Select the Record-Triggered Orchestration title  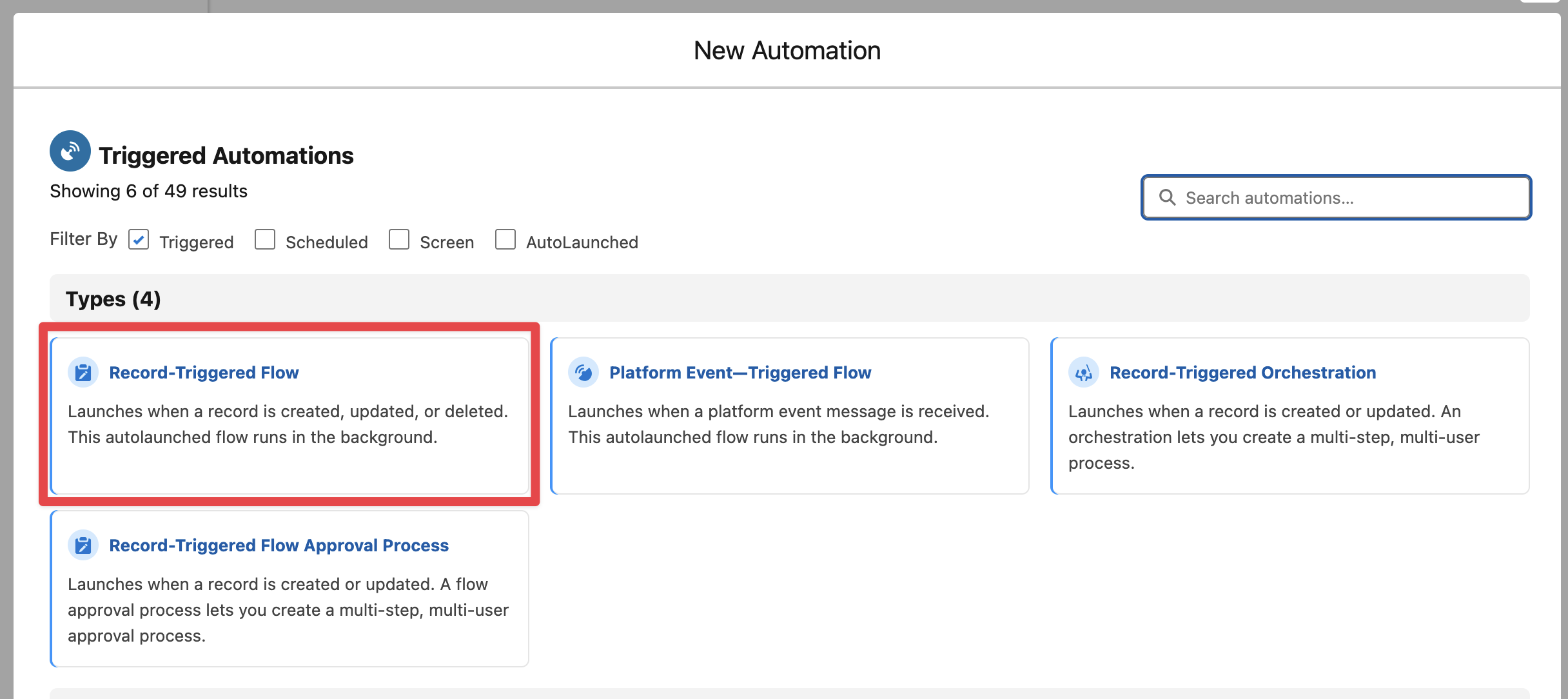point(1242,373)
